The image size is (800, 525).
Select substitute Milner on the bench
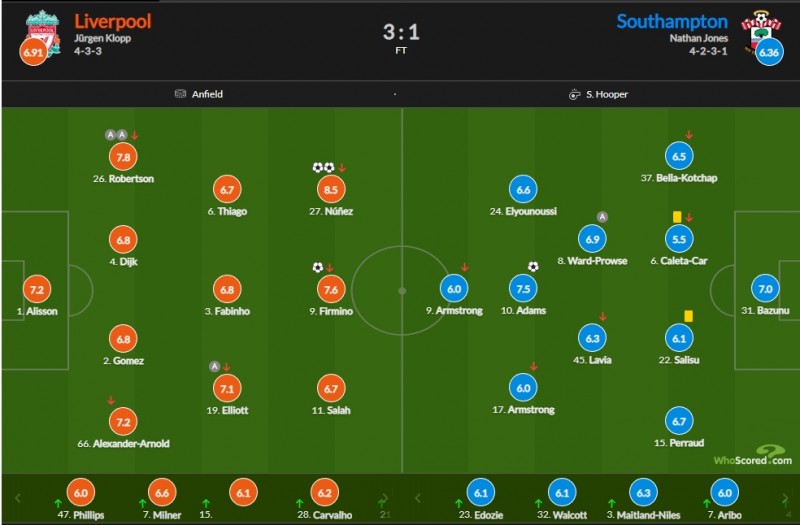click(161, 492)
